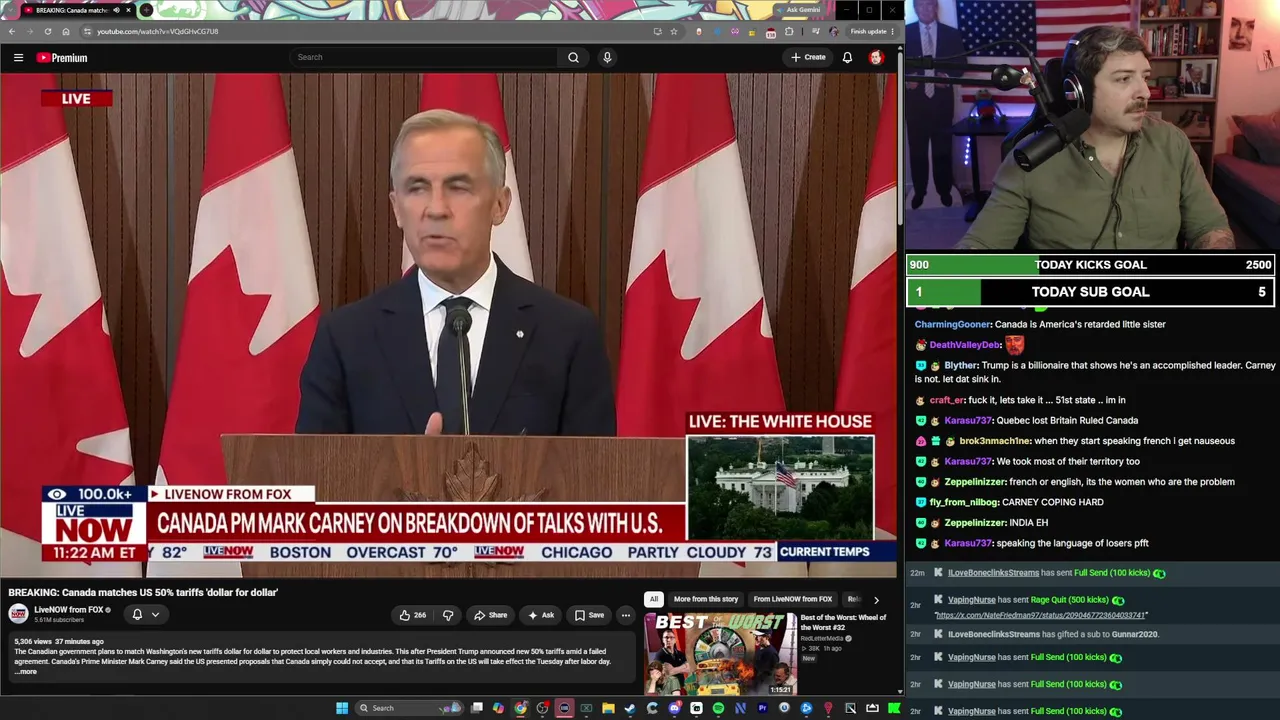Screen dimensions: 1280x720
Task: Bookmark this page with the star icon
Action: click(674, 31)
